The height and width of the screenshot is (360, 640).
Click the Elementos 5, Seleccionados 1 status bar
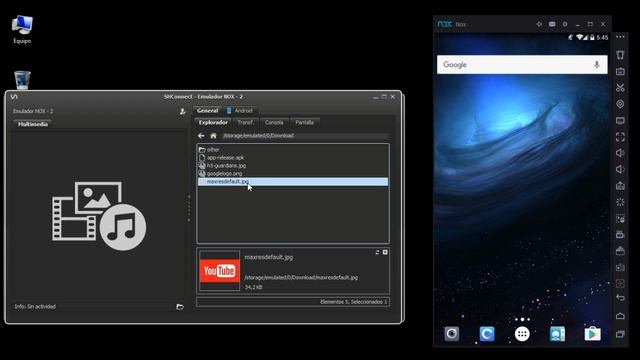[x=293, y=302]
